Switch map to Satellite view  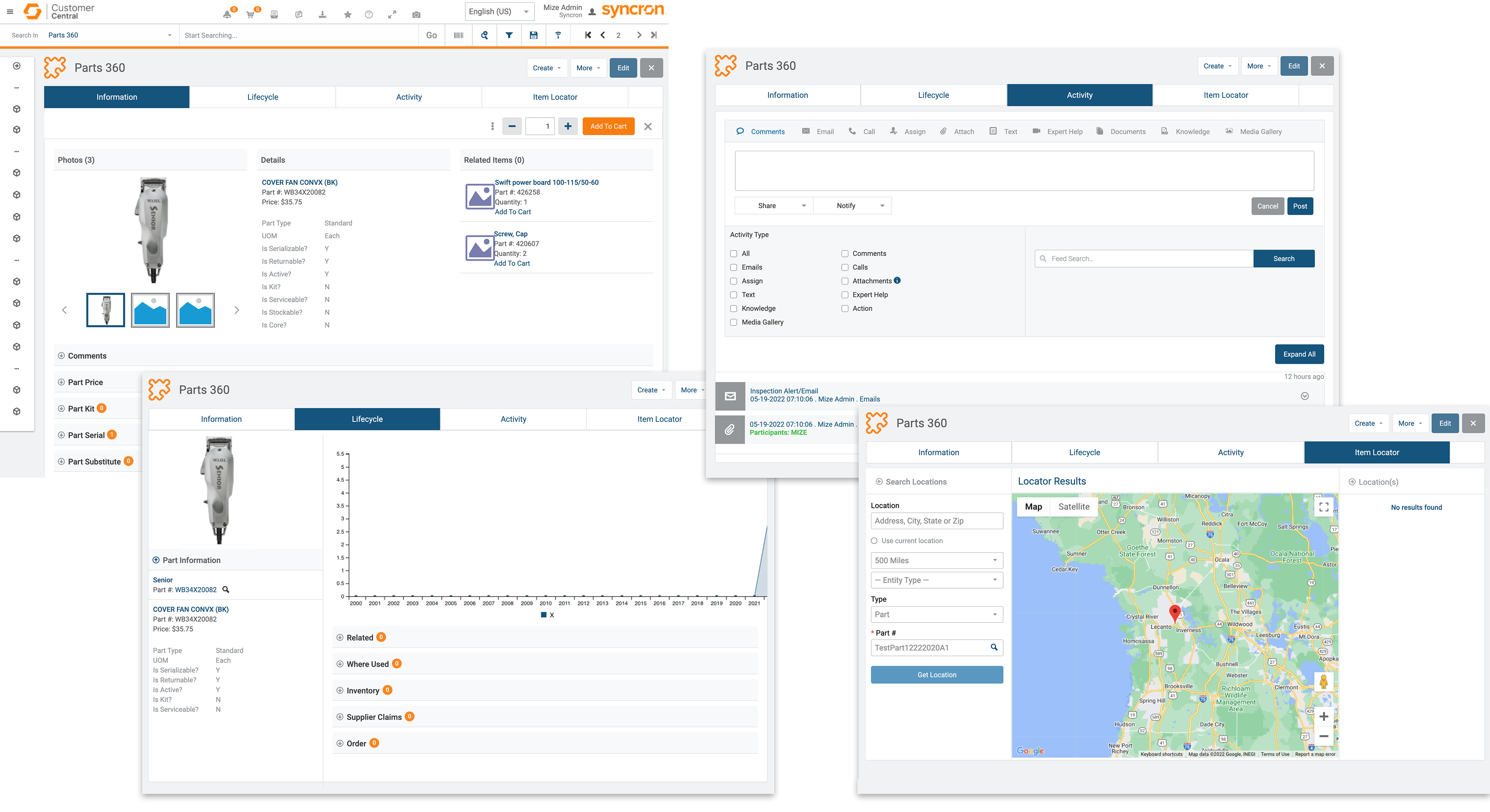pyautogui.click(x=1074, y=507)
